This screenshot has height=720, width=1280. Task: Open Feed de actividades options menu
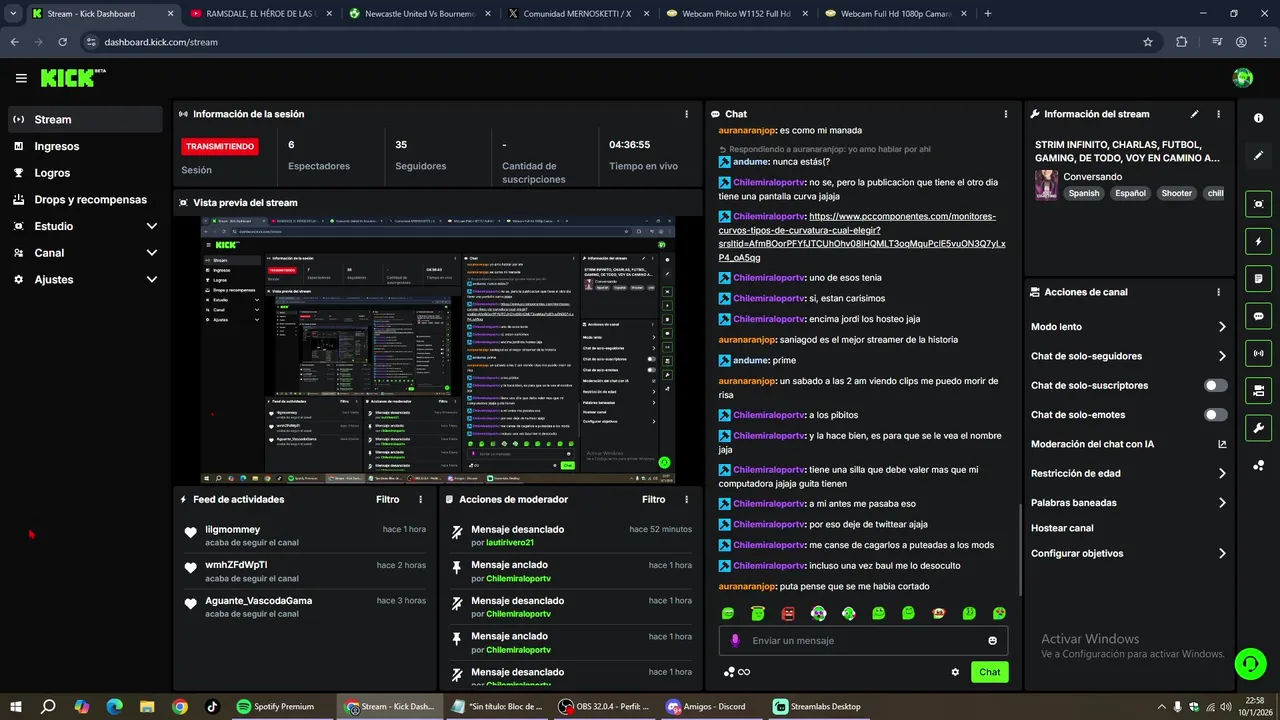pos(420,499)
